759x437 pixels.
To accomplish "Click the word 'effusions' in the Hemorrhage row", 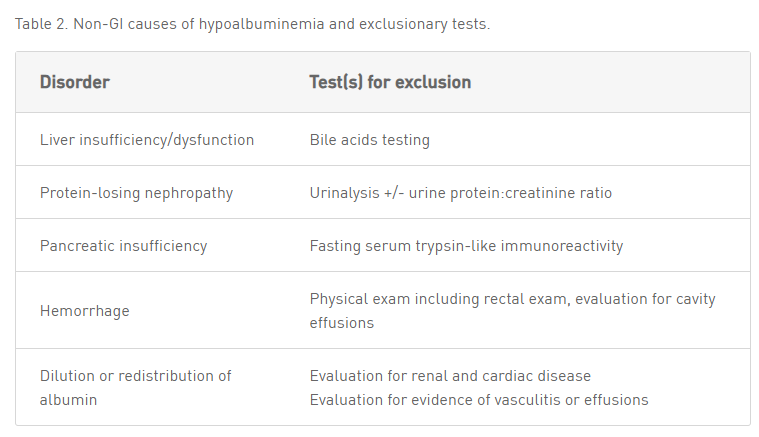I will pos(342,323).
